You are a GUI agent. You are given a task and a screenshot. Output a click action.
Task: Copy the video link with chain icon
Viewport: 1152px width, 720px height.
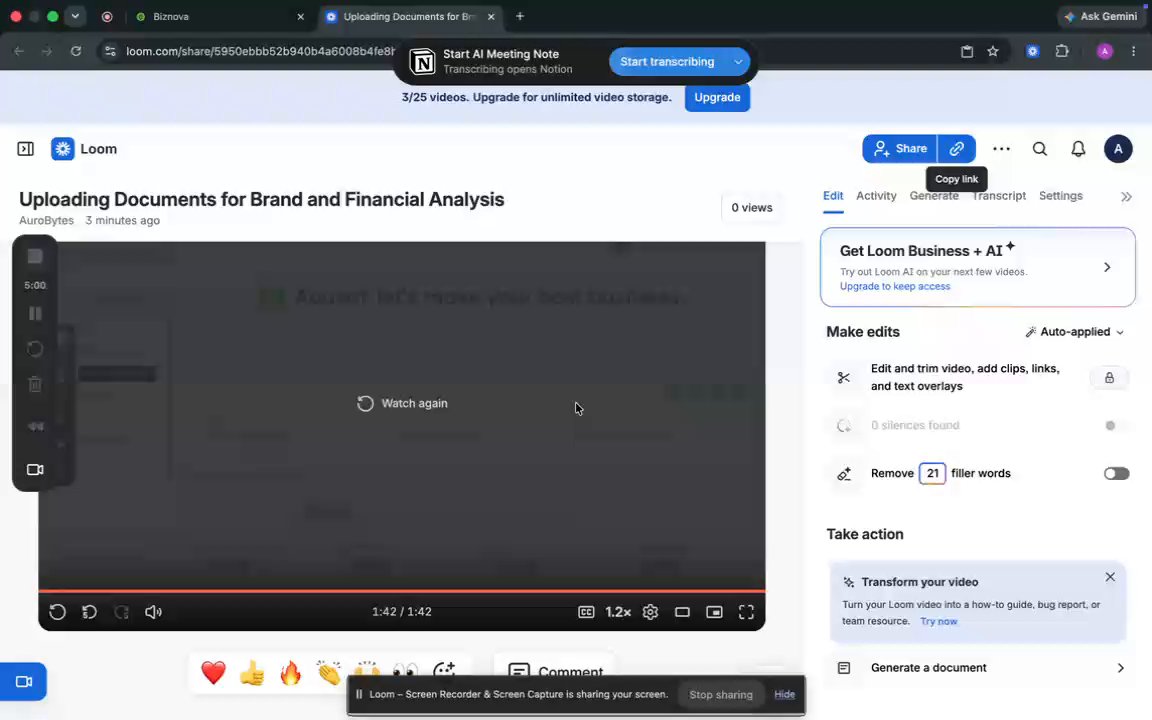tap(957, 148)
